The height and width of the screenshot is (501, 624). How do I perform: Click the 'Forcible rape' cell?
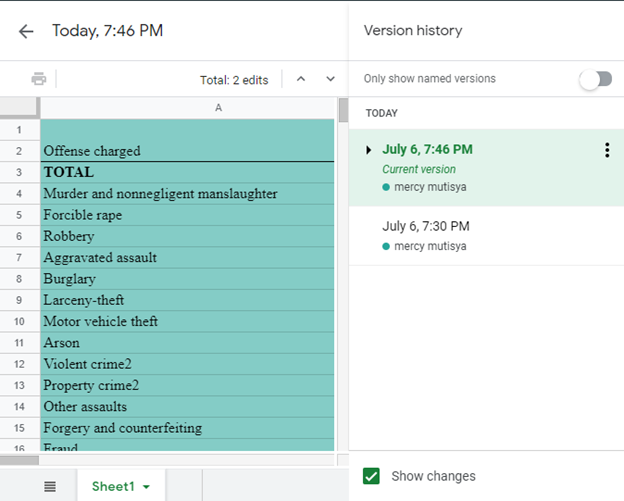[187, 215]
